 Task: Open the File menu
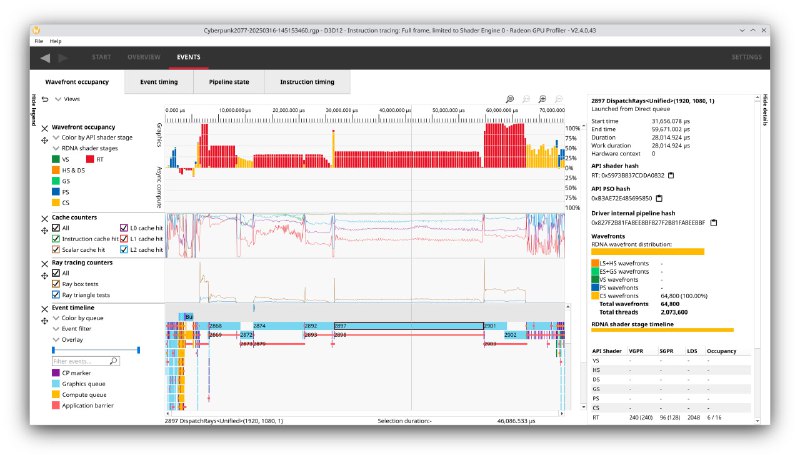coord(39,41)
